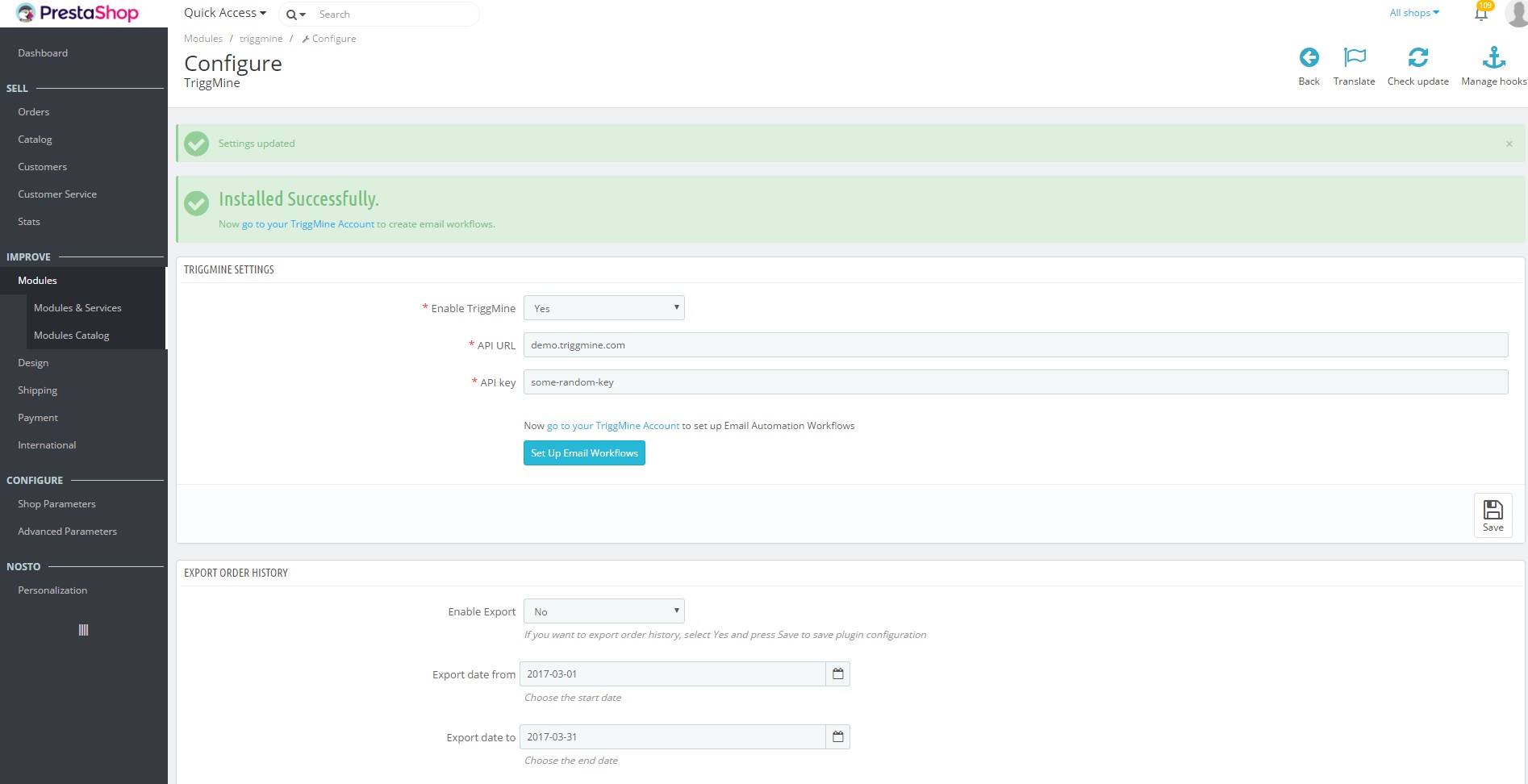Click triggmine breadcrumb link
The image size is (1528, 784).
pos(261,39)
